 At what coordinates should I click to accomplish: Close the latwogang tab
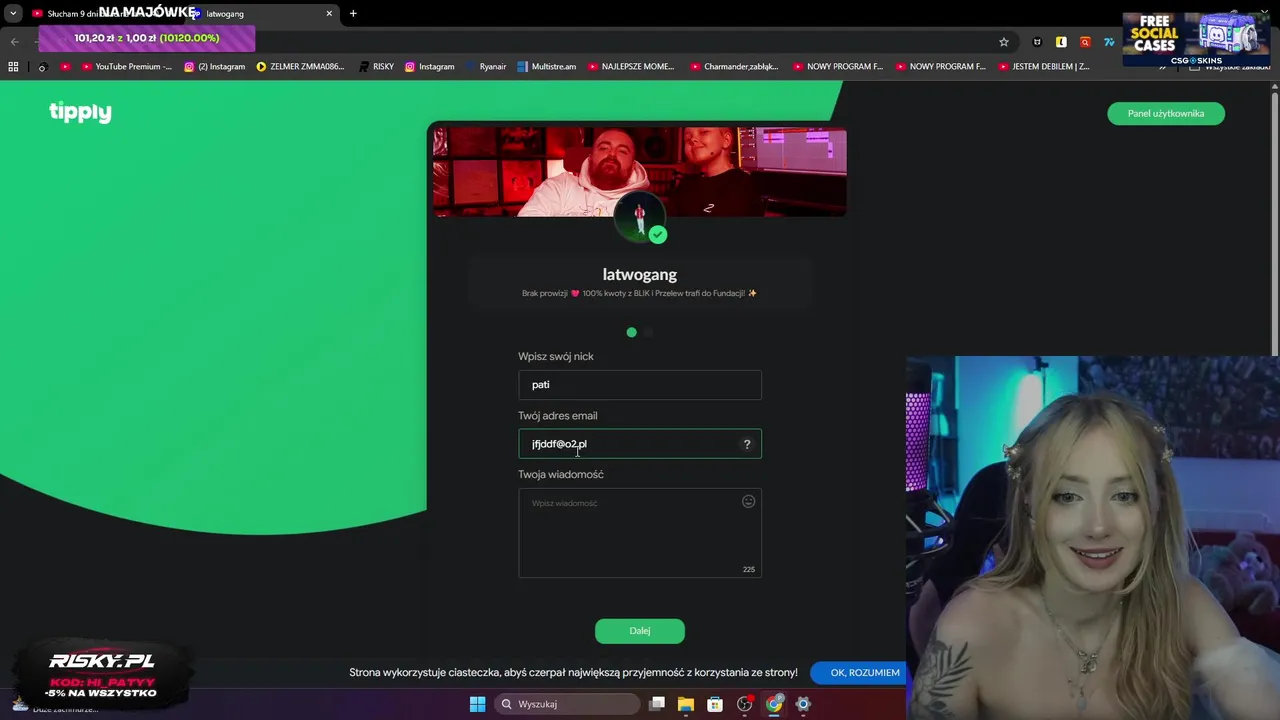pyautogui.click(x=329, y=14)
